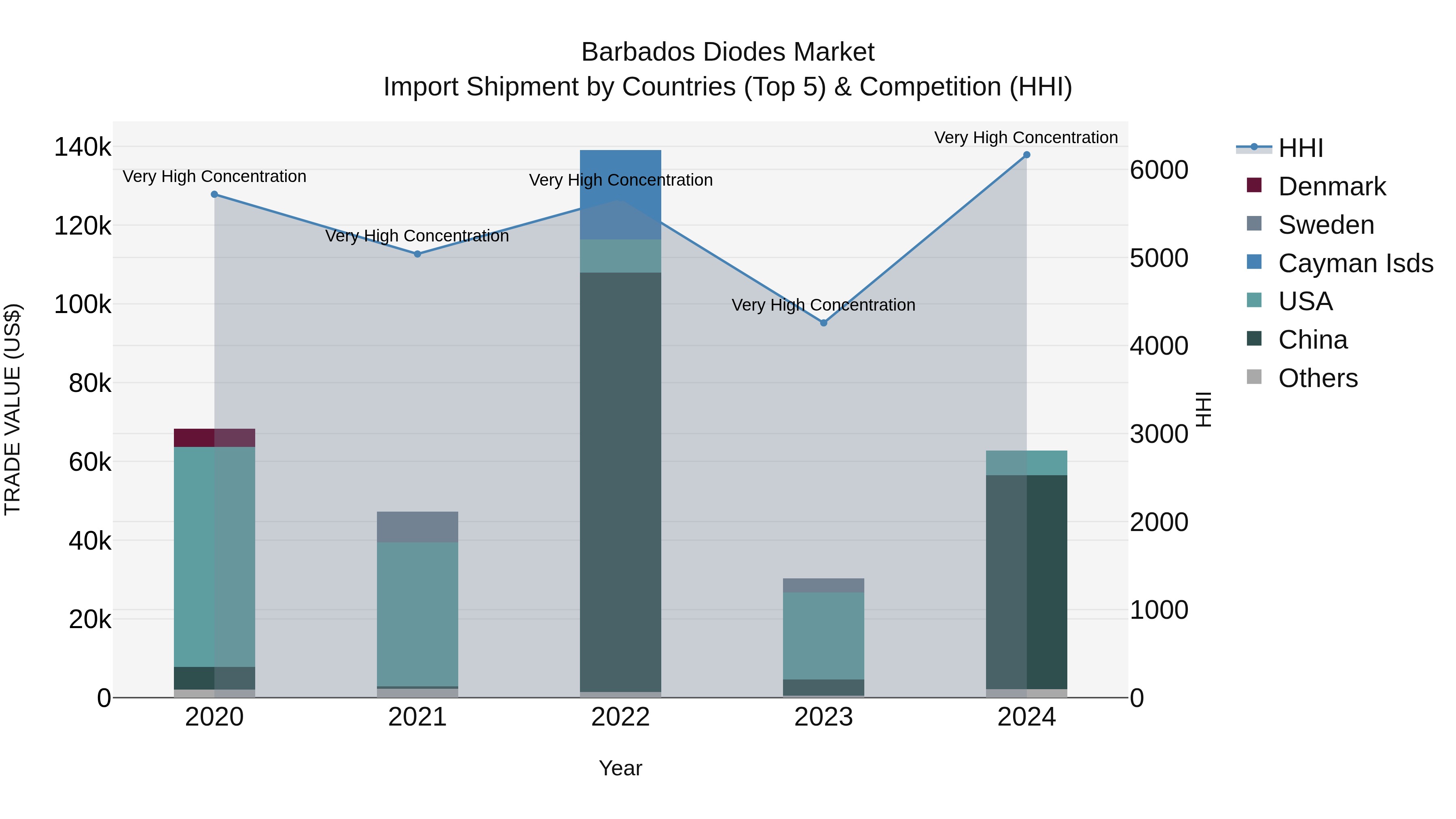1456x819 pixels.
Task: Click the Import Shipment by Countries subtitle
Action: [x=728, y=87]
